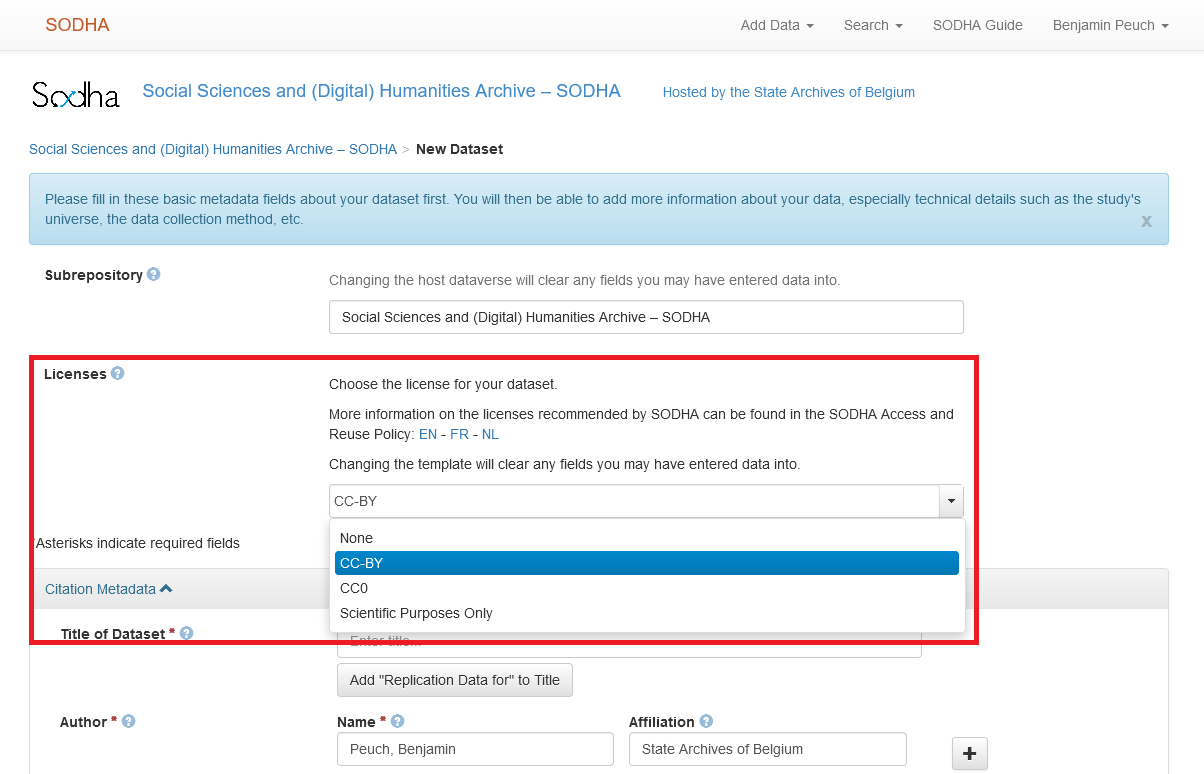Screen dimensions: 1204x774
Task: Select Scientific Purposes Only license
Action: tap(647, 613)
